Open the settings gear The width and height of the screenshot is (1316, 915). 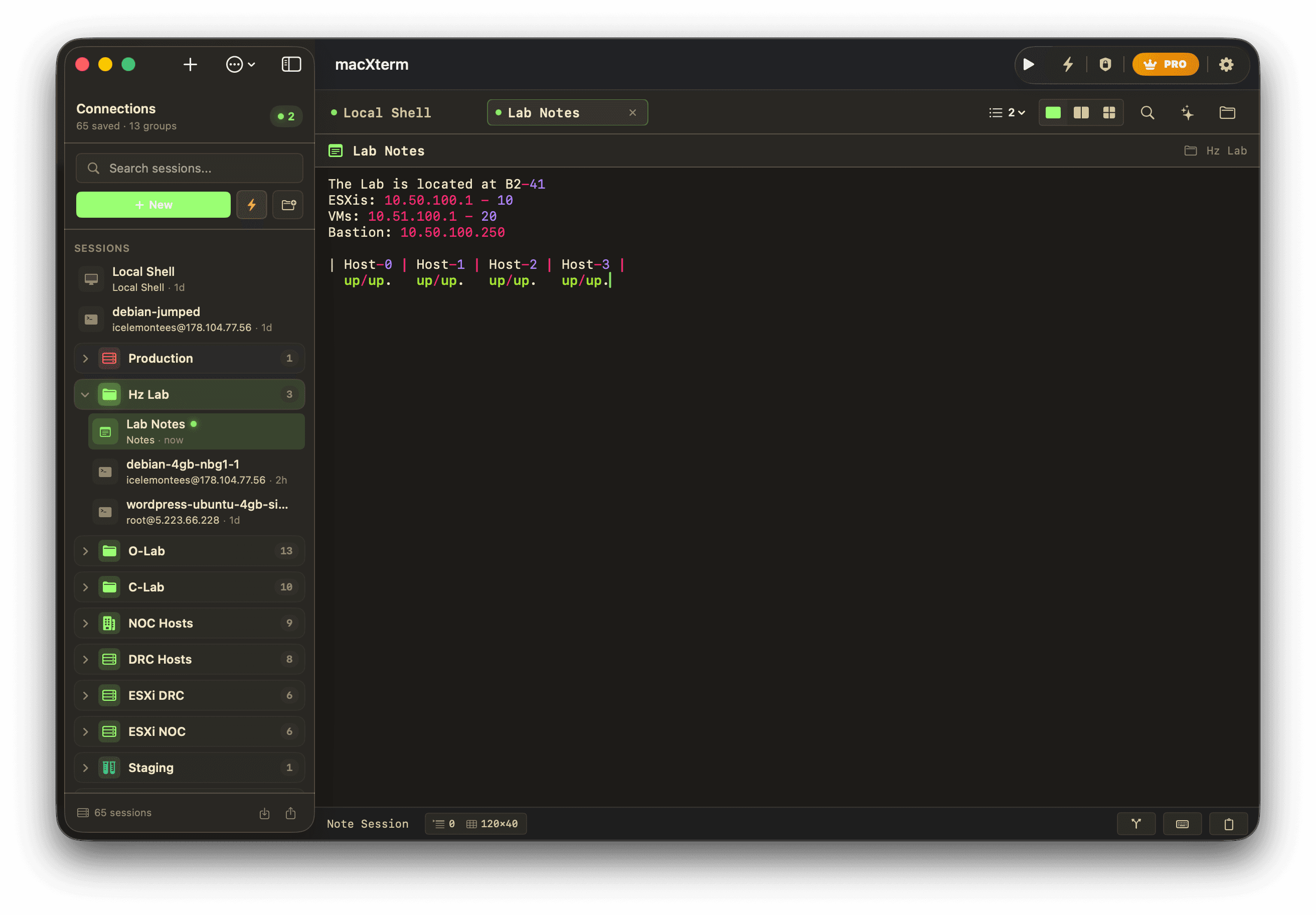point(1226,64)
